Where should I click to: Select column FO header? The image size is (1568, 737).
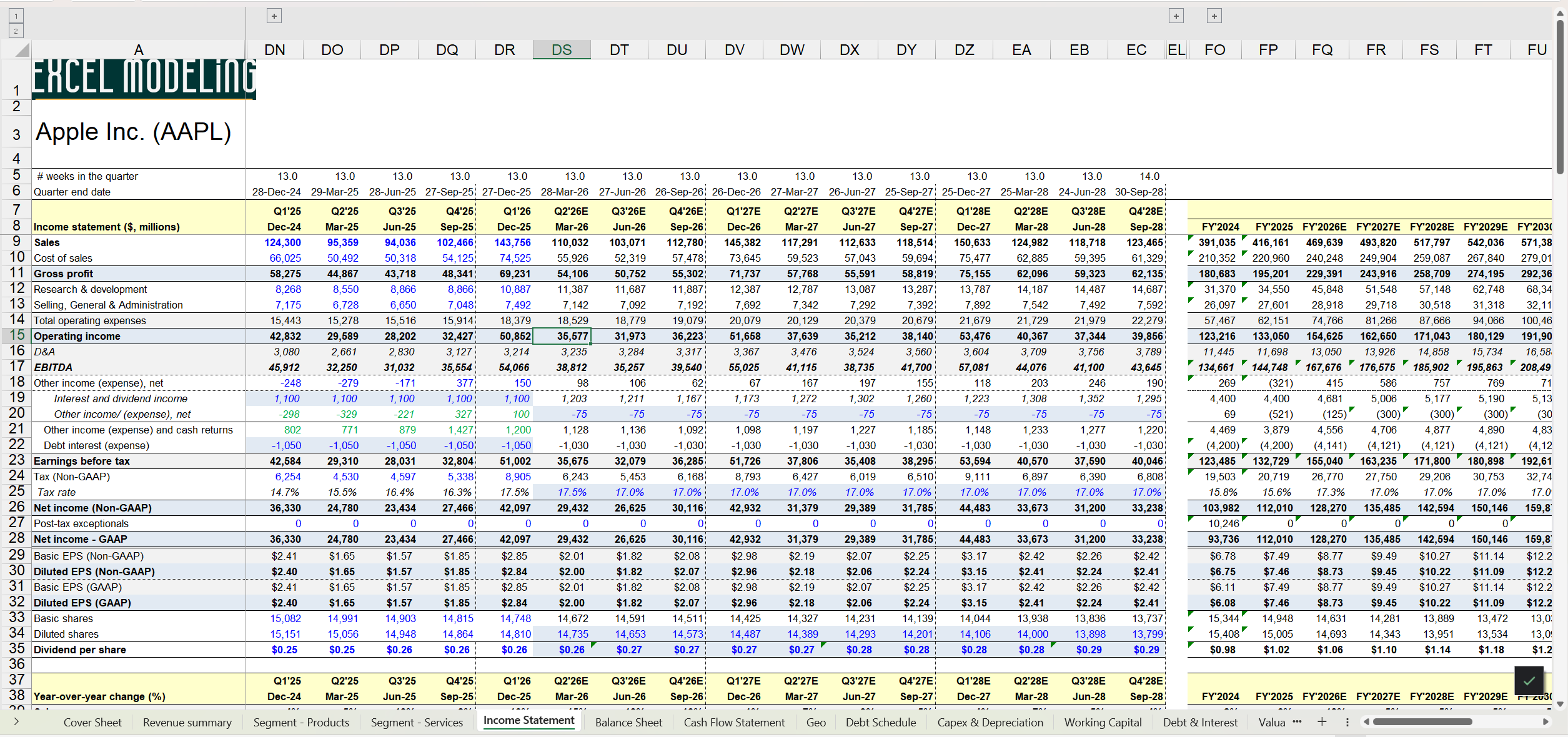coord(1215,50)
